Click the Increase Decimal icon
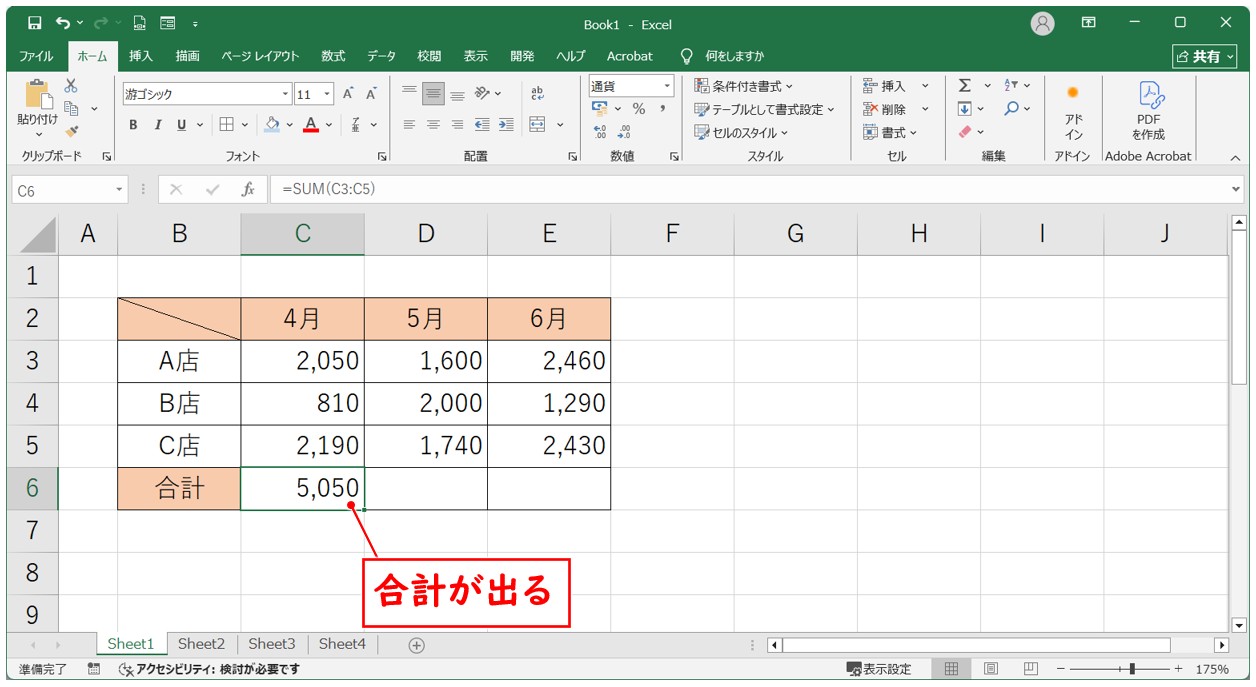 pyautogui.click(x=600, y=131)
